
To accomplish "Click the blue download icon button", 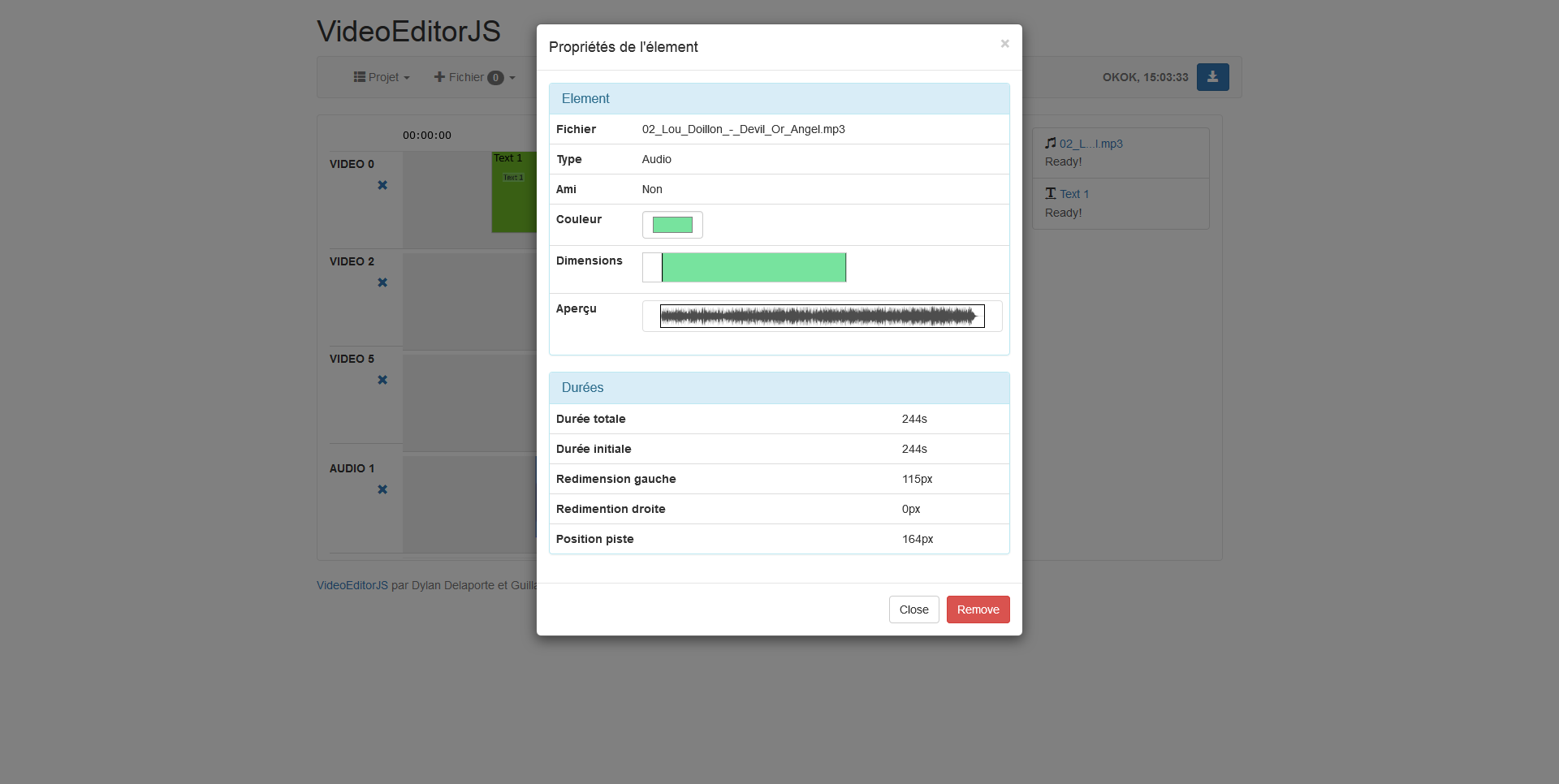I will pos(1212,77).
